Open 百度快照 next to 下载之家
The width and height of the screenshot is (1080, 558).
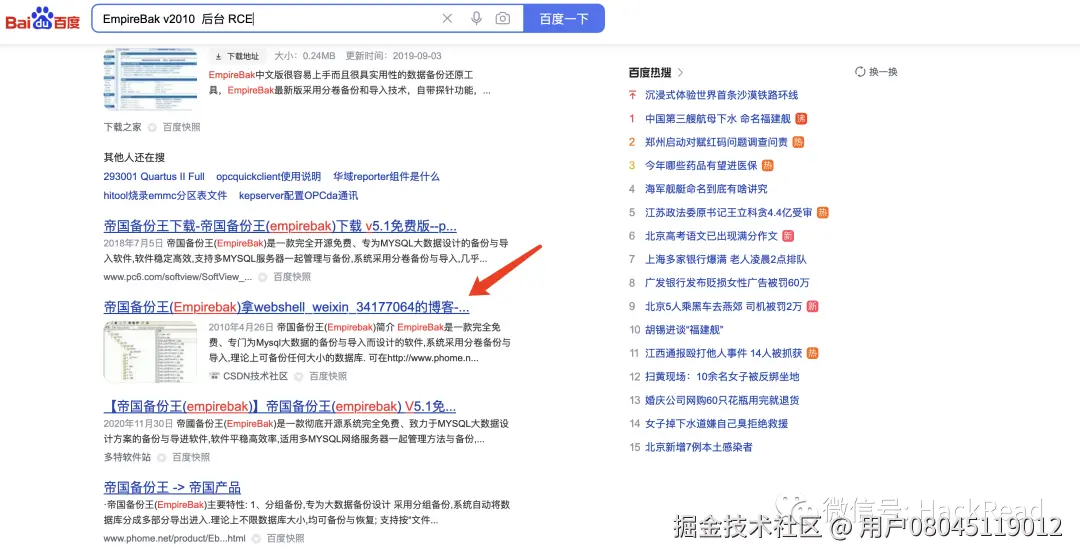pos(182,127)
